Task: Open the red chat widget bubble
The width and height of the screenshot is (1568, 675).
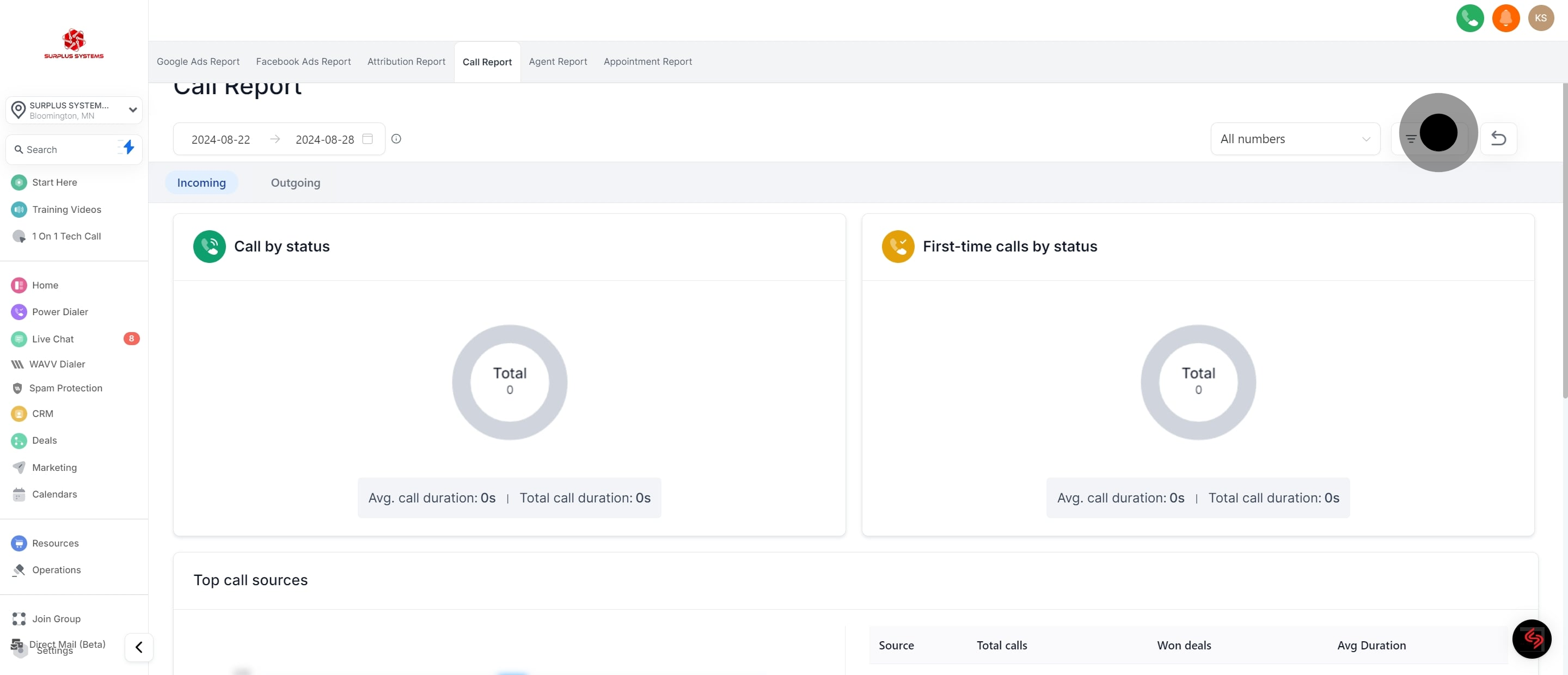Action: click(1532, 639)
